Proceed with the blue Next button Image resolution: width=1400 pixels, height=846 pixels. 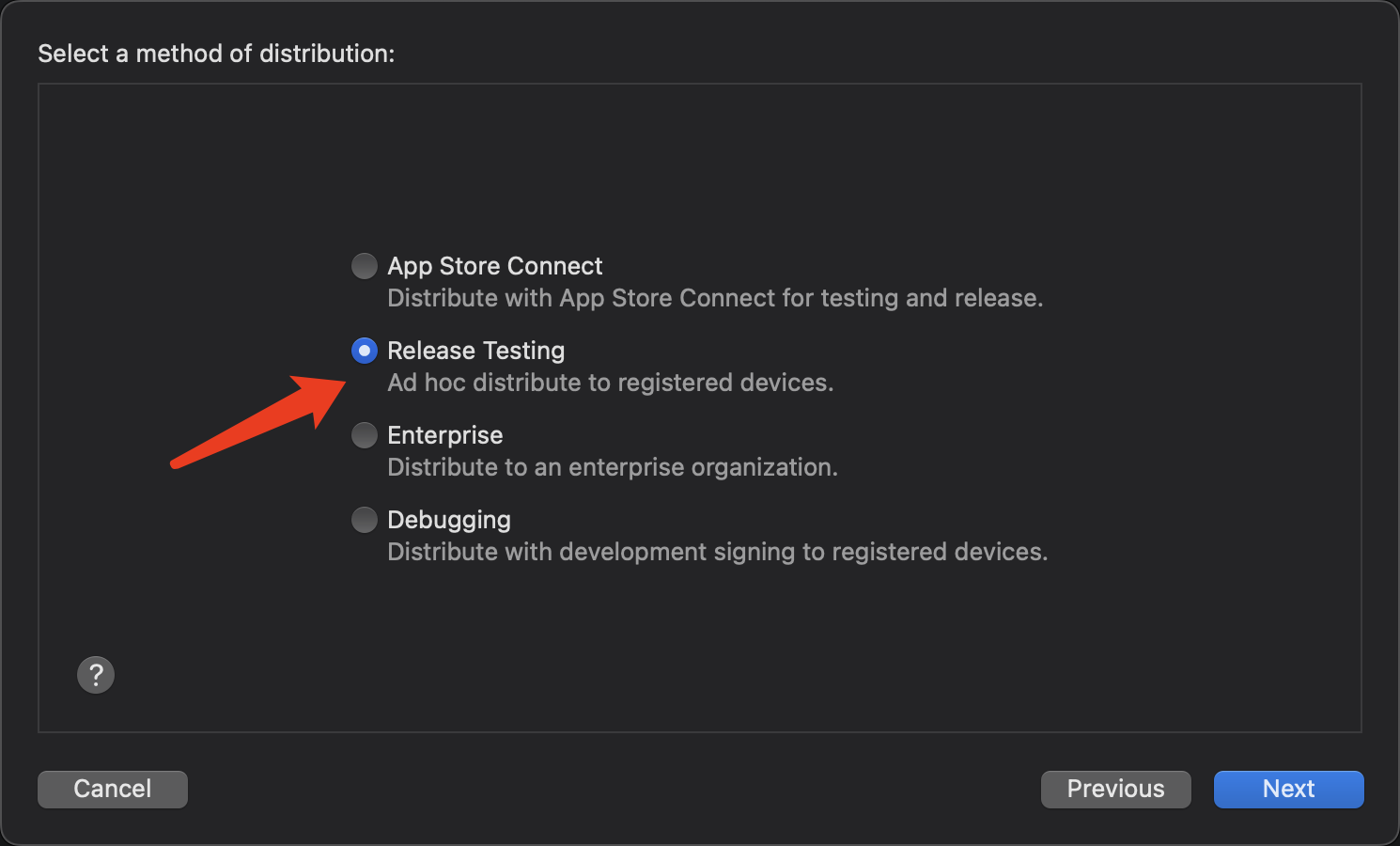(1288, 789)
